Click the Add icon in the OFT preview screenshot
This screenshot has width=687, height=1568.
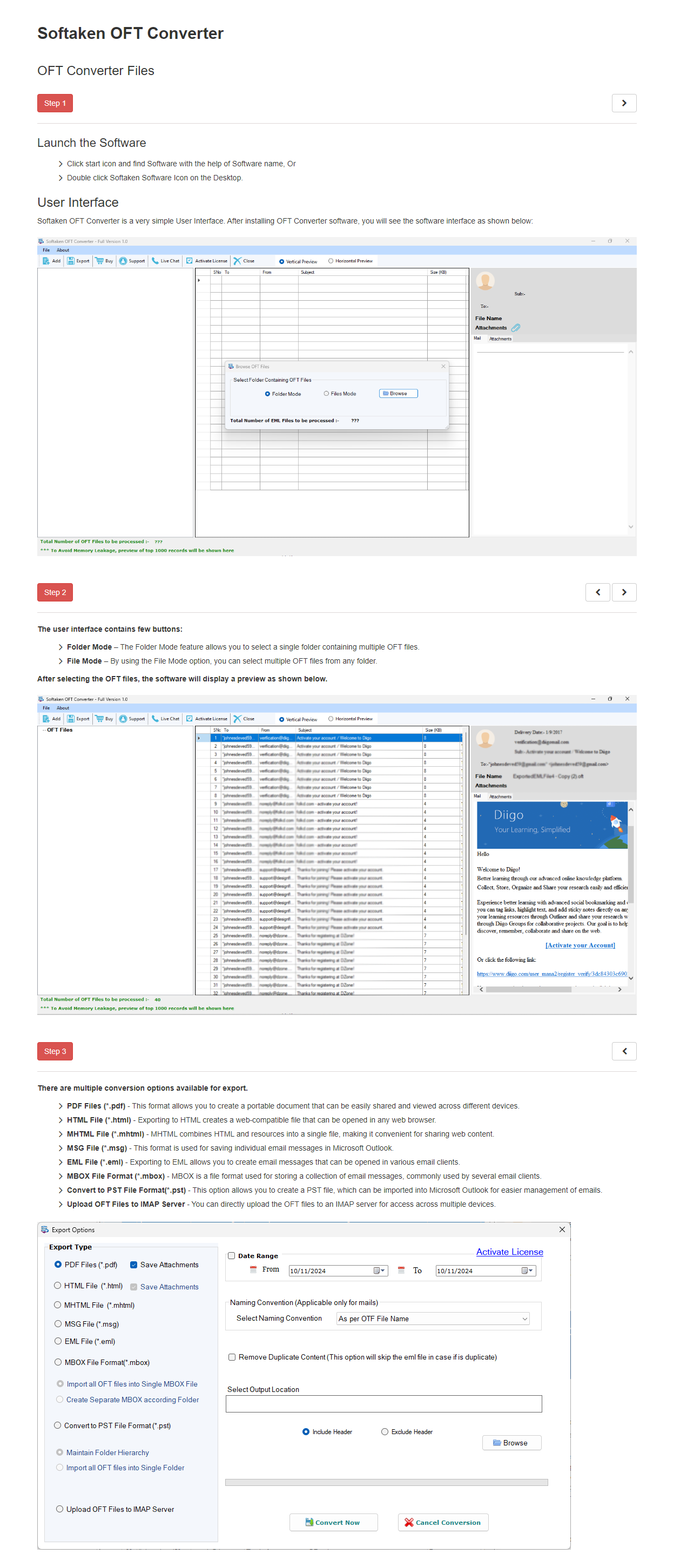pos(46,718)
